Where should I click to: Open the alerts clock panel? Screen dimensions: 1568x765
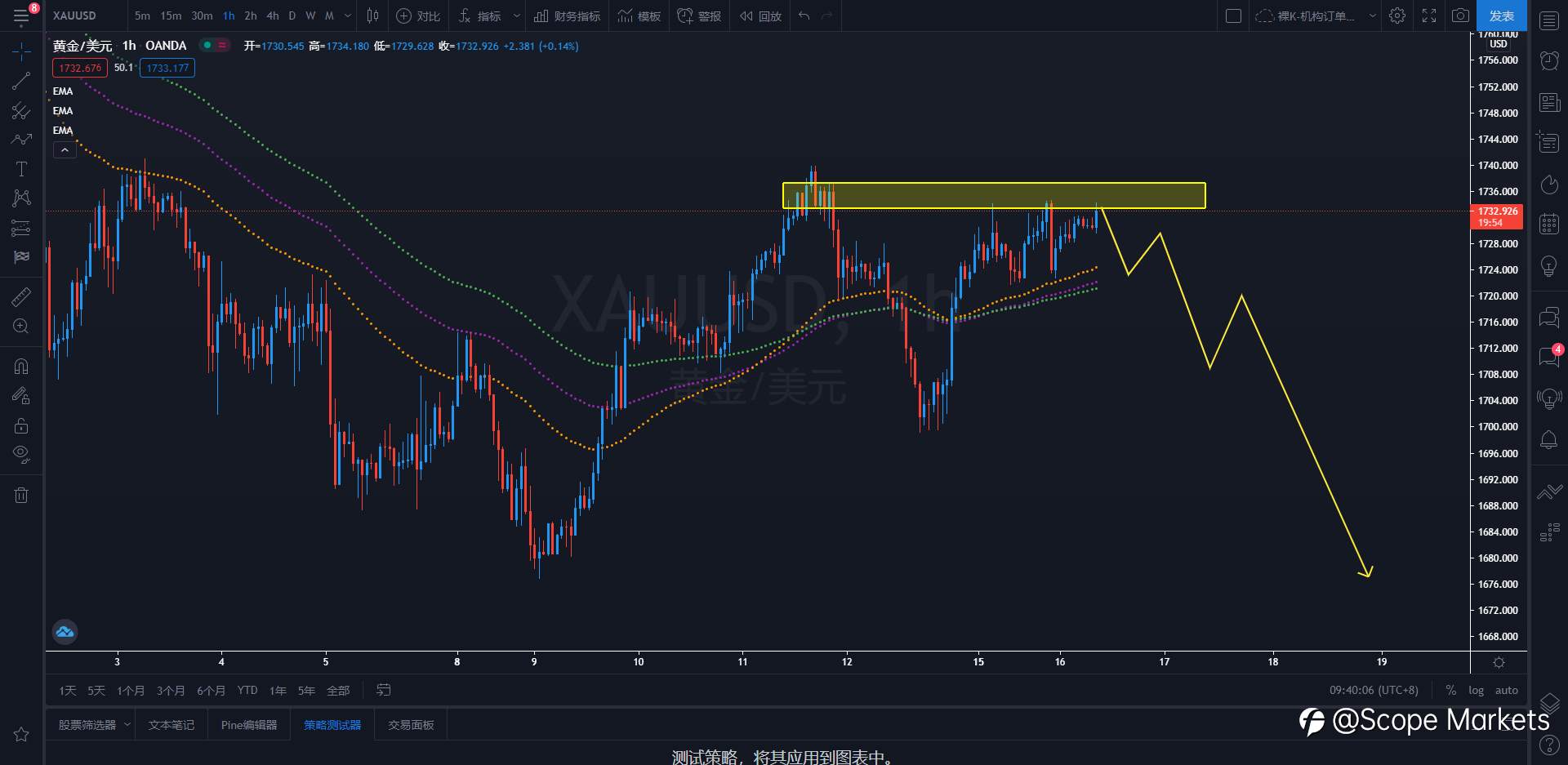1549,60
